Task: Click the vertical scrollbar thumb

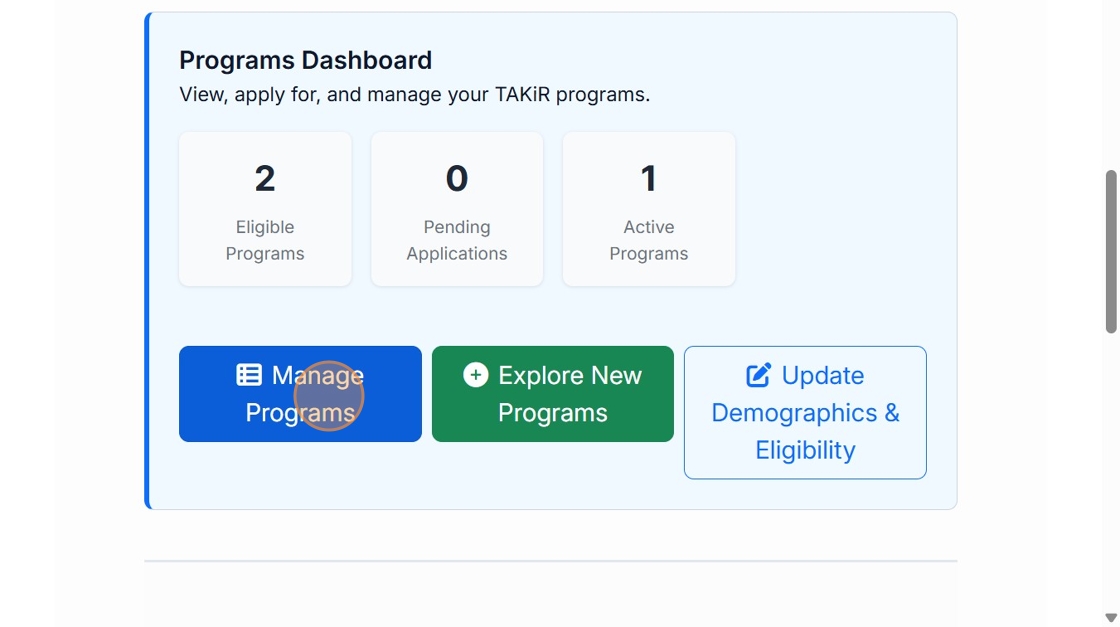Action: pos(1110,250)
